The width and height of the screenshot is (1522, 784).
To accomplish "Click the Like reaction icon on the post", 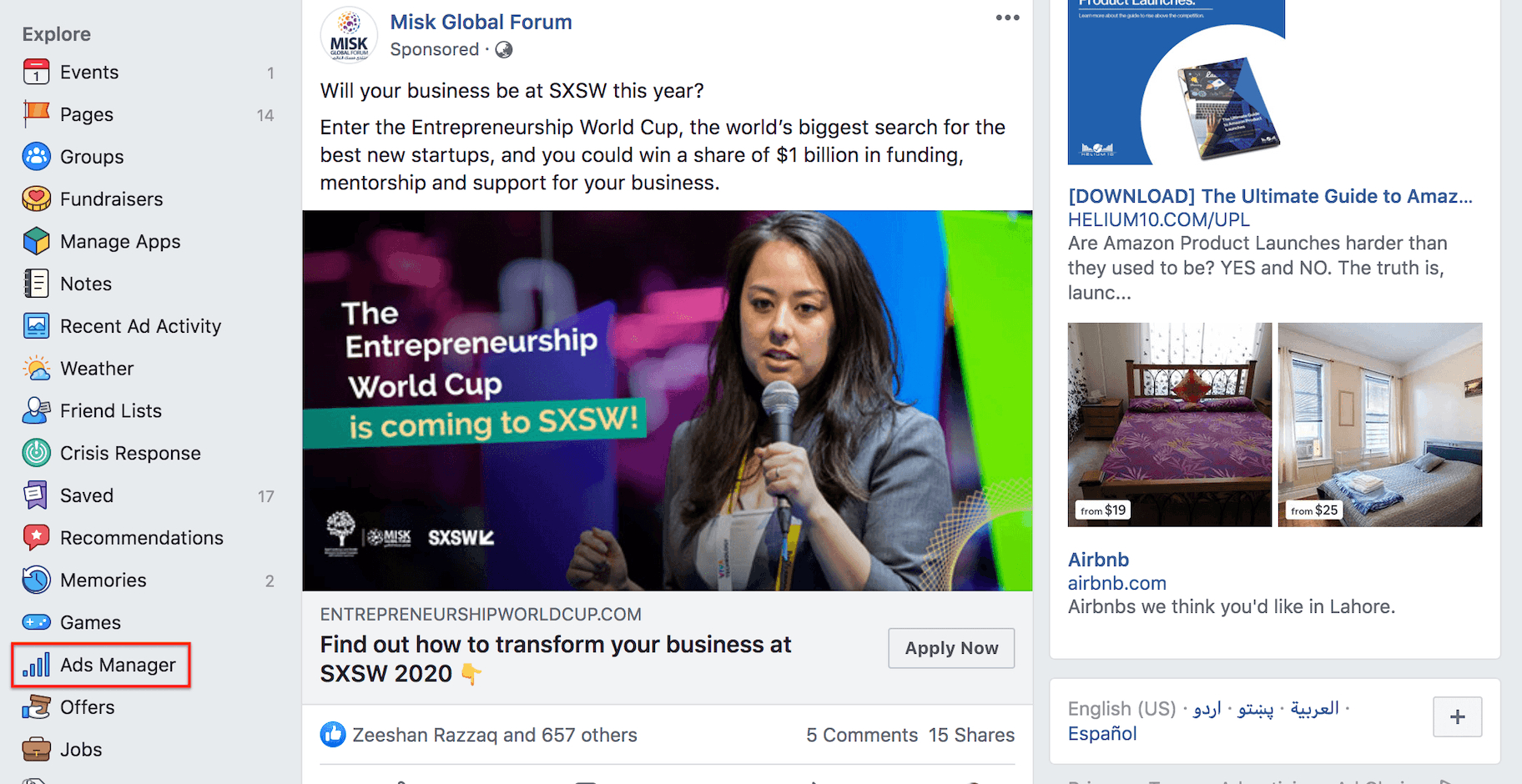I will [333, 735].
